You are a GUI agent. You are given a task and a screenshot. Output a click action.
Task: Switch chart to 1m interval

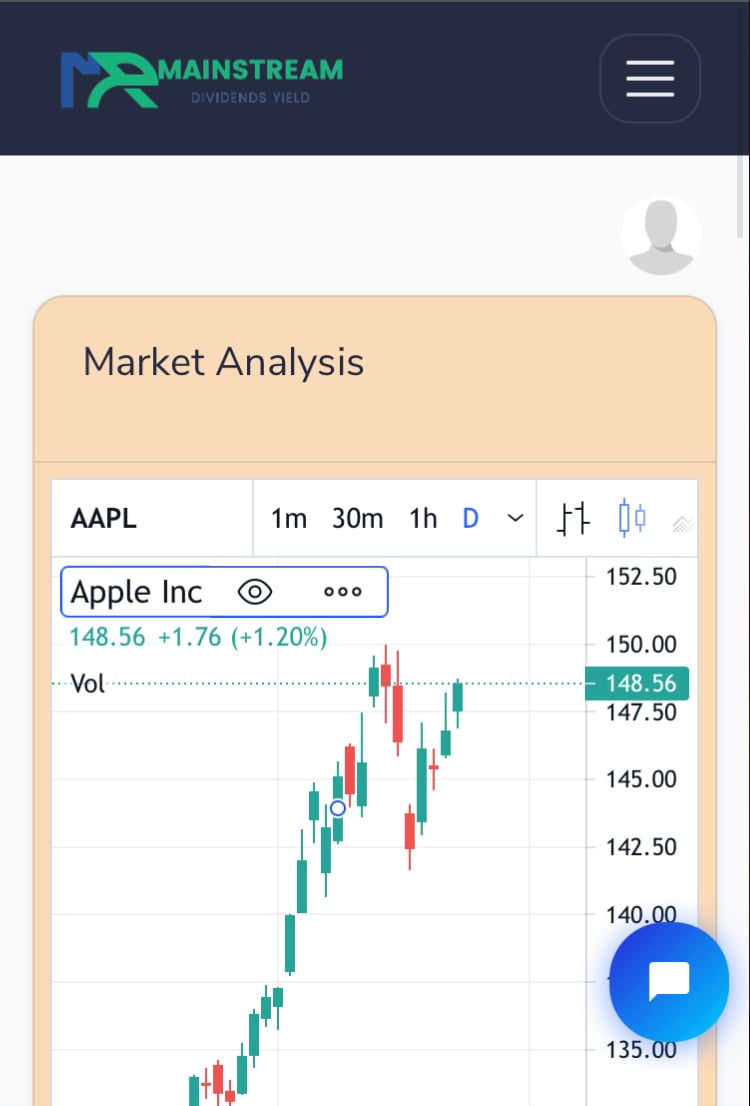tap(289, 519)
